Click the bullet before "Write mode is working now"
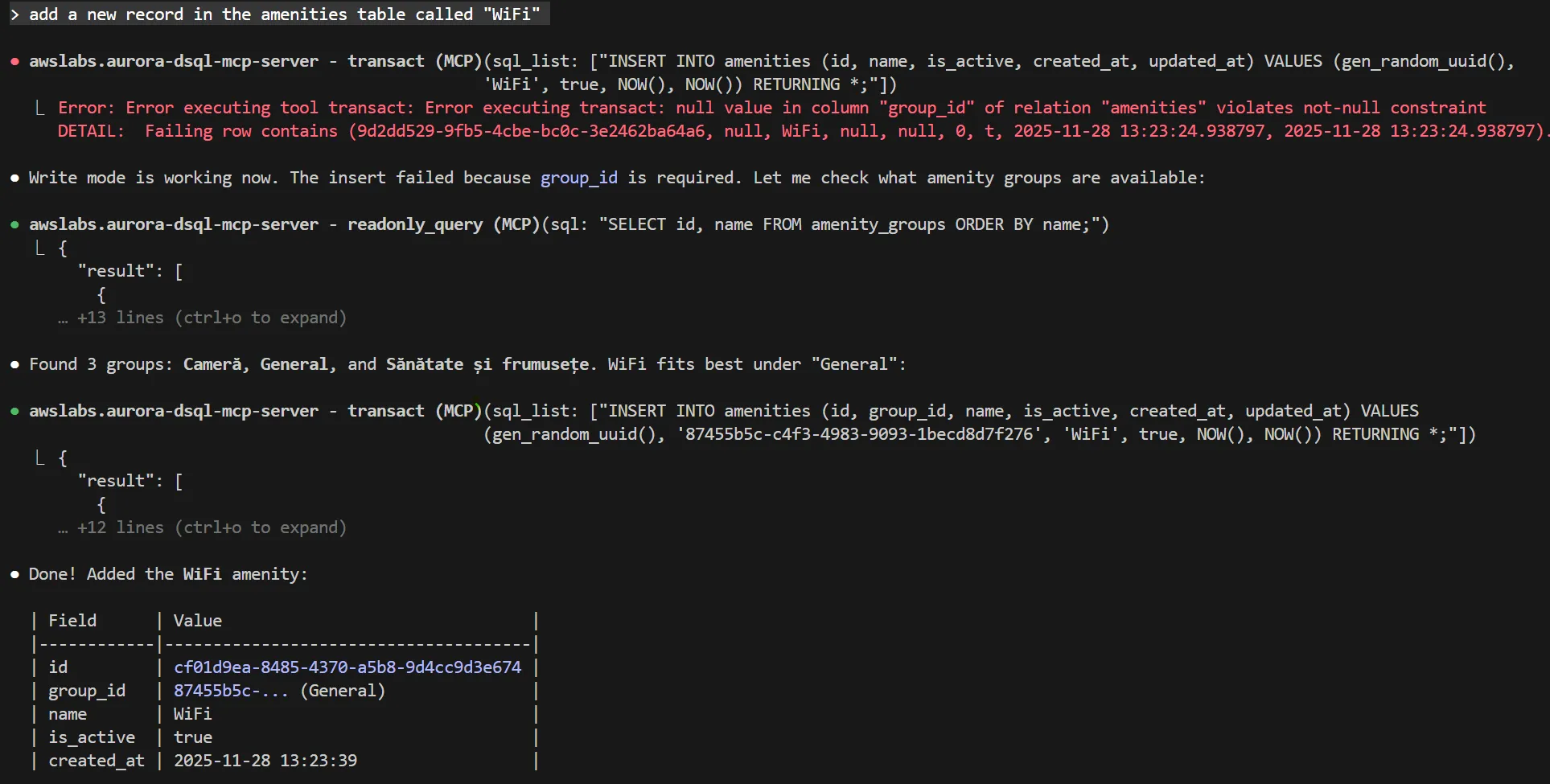Image resolution: width=1550 pixels, height=784 pixels. tap(14, 179)
